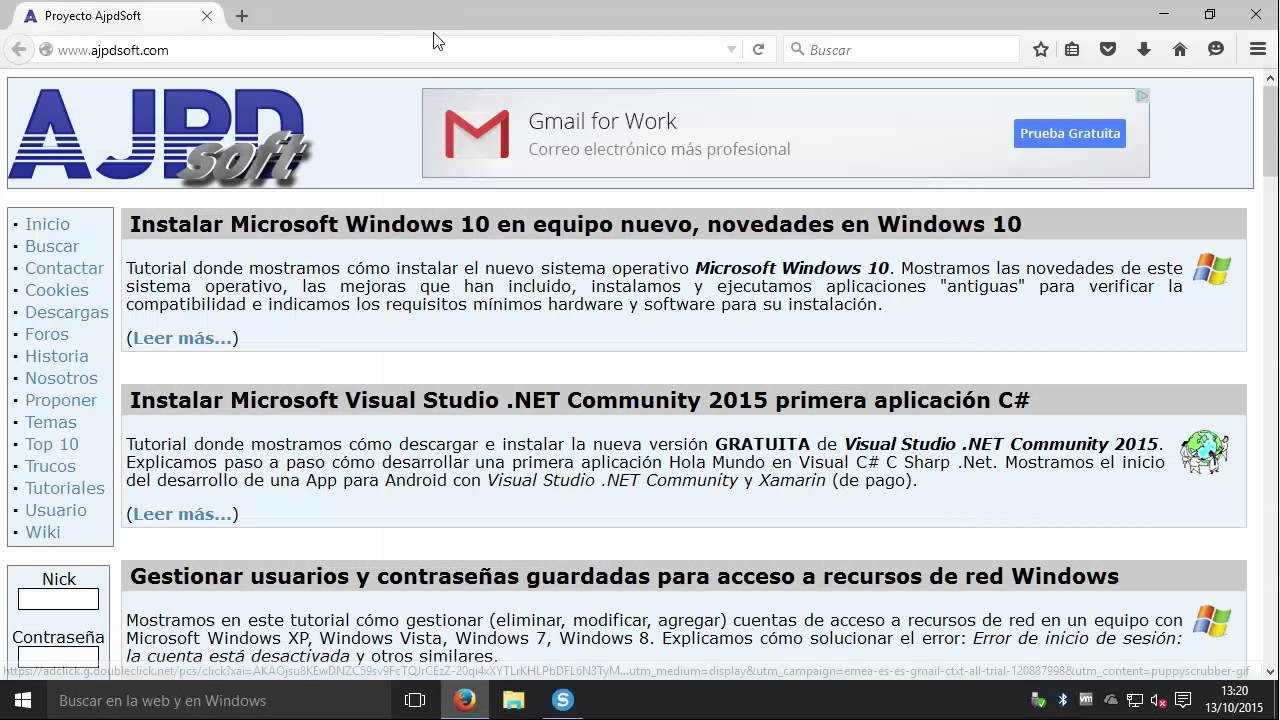This screenshot has height=720, width=1280.
Task: Open the Tutoriales sidebar link
Action: (x=65, y=488)
